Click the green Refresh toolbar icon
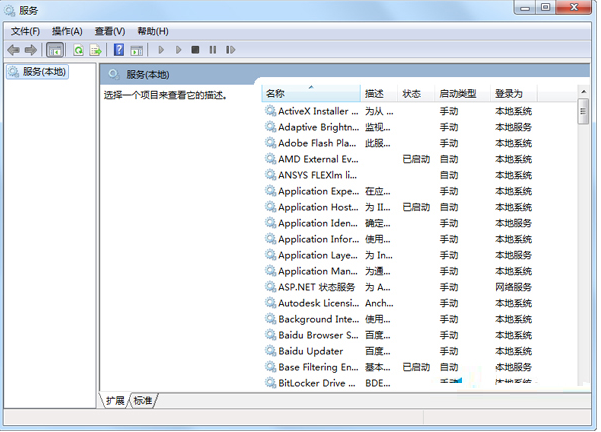601x432 pixels. coord(78,49)
